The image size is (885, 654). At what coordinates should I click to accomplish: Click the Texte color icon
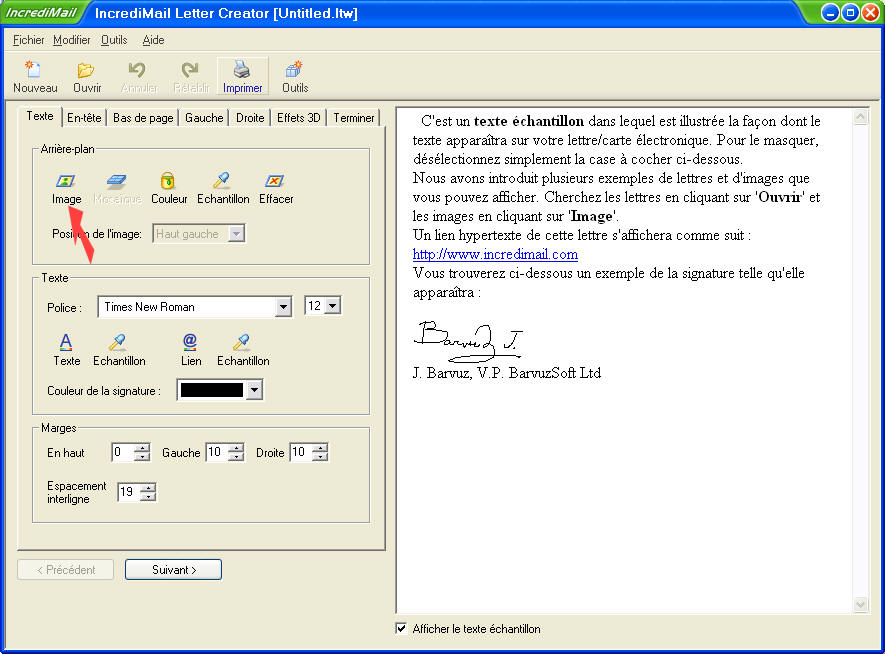[67, 350]
